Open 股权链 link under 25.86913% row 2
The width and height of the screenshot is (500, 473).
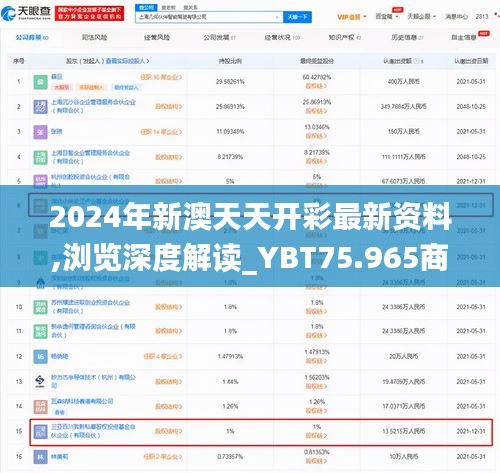click(x=316, y=111)
